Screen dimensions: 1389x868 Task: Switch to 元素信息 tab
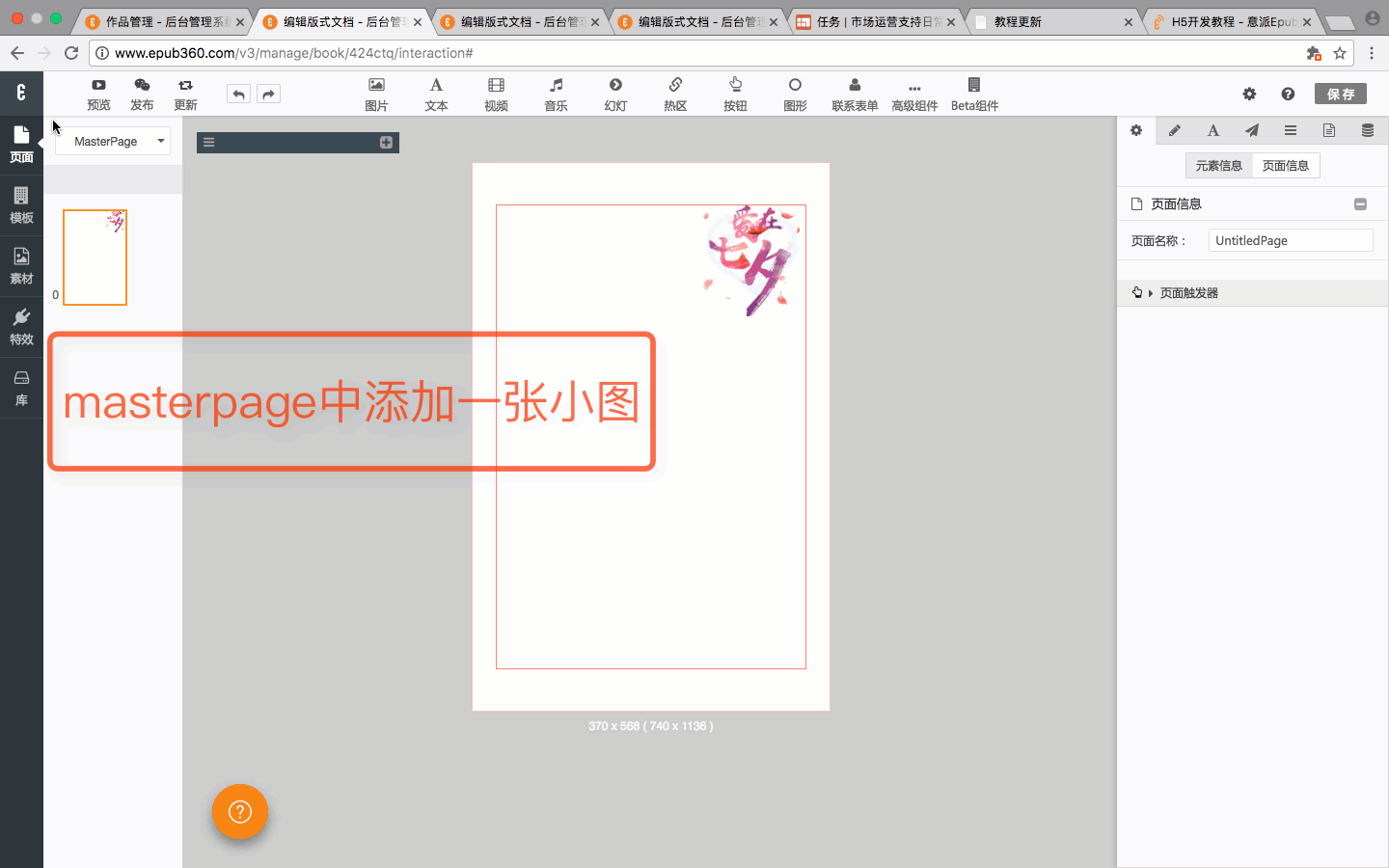click(1218, 166)
